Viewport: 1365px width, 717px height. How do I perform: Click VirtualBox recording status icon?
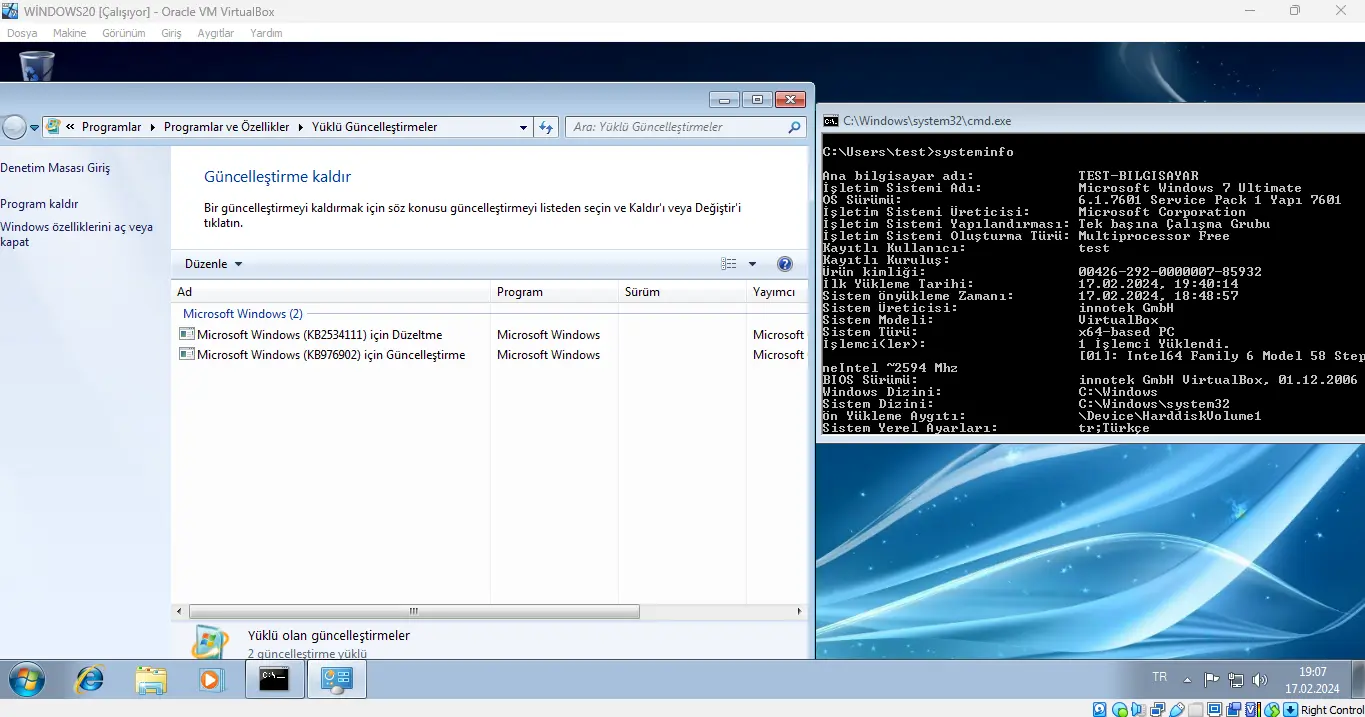point(1234,709)
